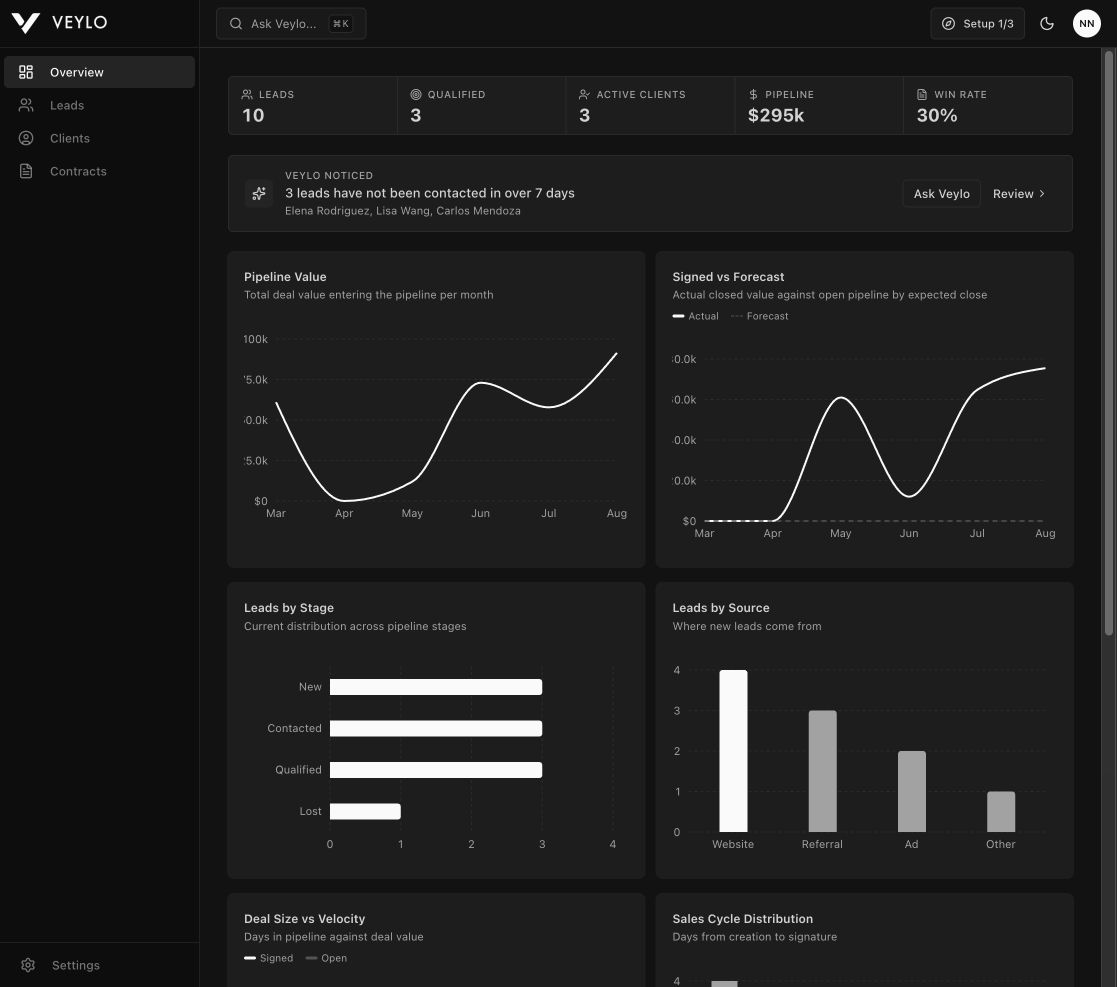Image resolution: width=1117 pixels, height=987 pixels.
Task: Click the Lost stage bar
Action: [365, 810]
